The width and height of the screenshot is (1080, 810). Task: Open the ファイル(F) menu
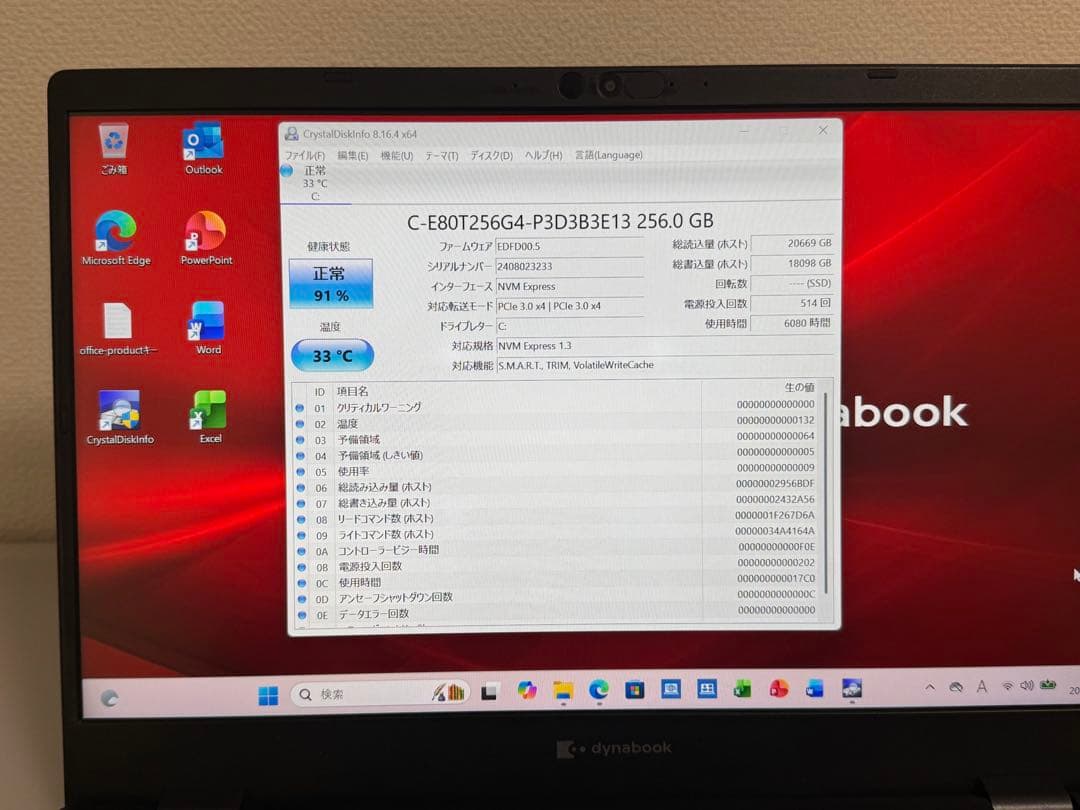[304, 156]
